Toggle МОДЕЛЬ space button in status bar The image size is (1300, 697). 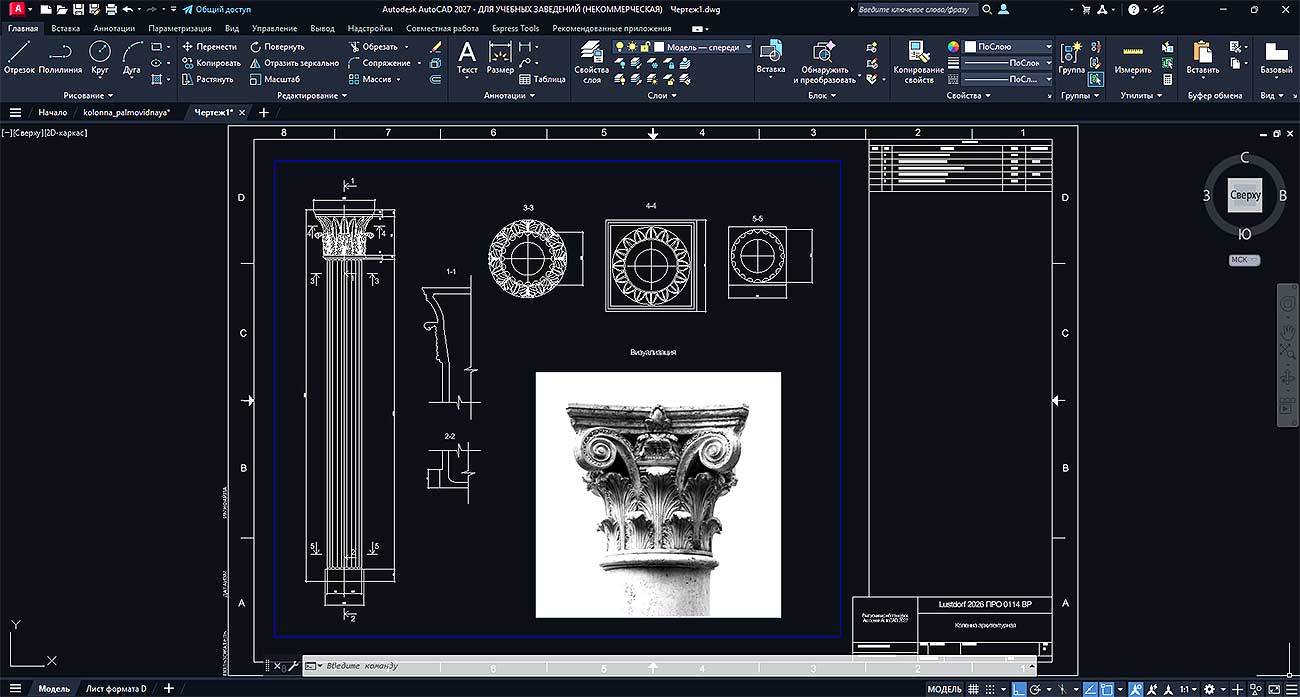click(x=944, y=689)
